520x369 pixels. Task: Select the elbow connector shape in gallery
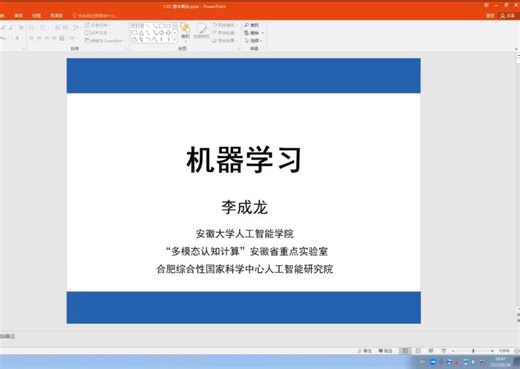pos(148,33)
